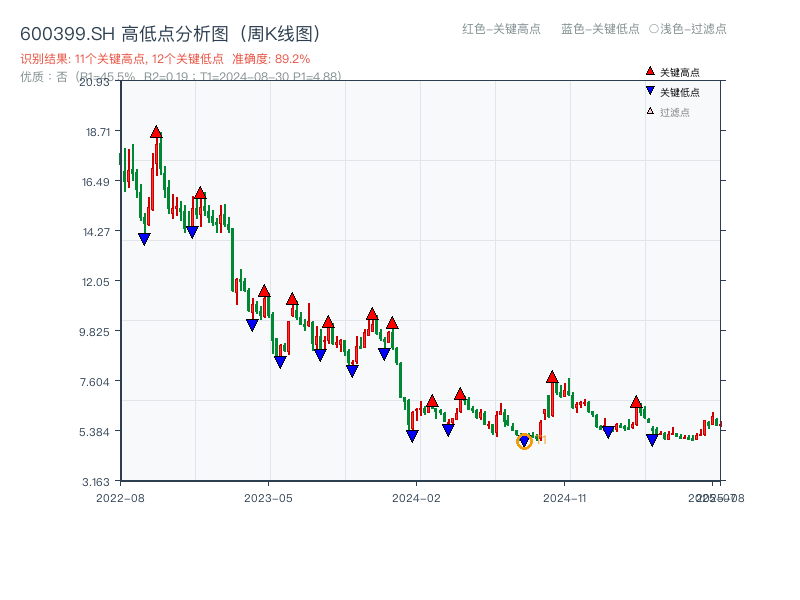
Task: Select the blue down-triangle marker below 2022-08 candles
Action: 143,236
